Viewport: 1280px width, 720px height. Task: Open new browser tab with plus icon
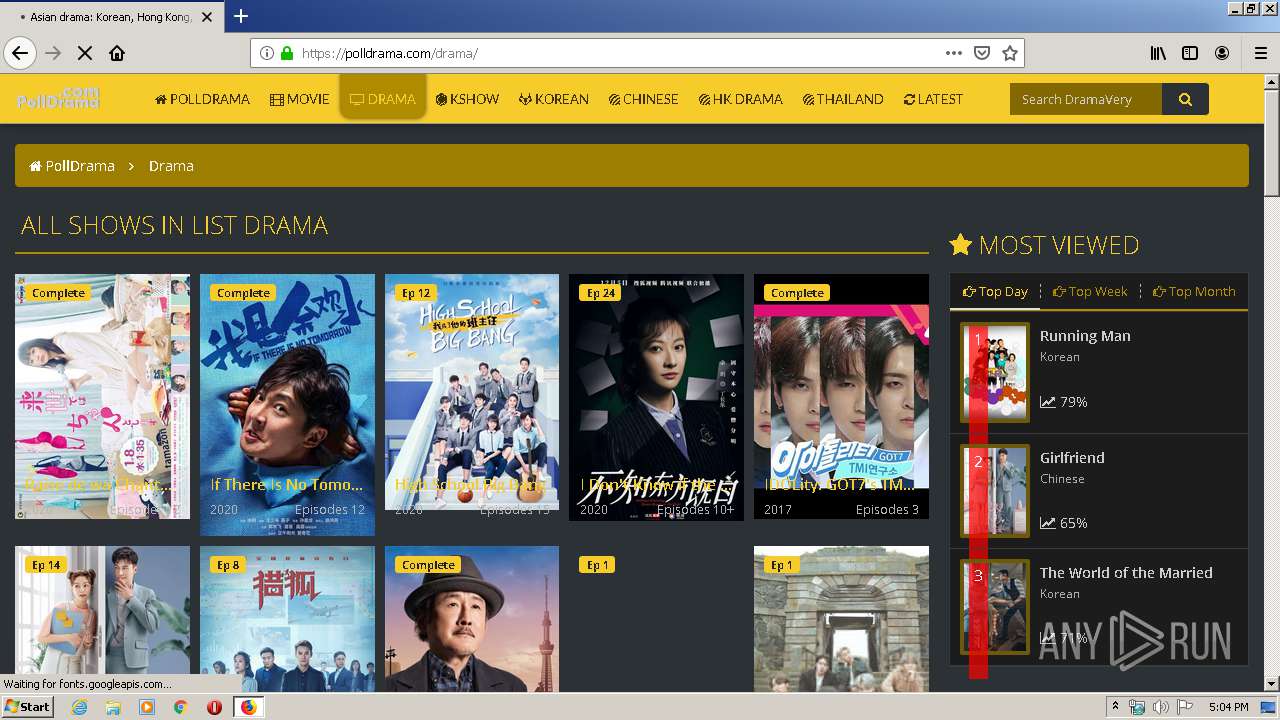coord(241,16)
